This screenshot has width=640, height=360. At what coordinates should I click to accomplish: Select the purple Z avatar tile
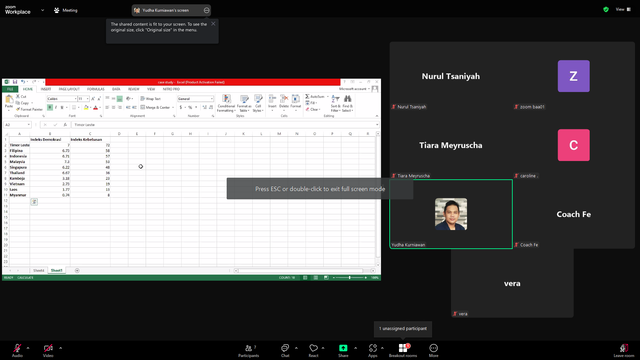tap(573, 76)
